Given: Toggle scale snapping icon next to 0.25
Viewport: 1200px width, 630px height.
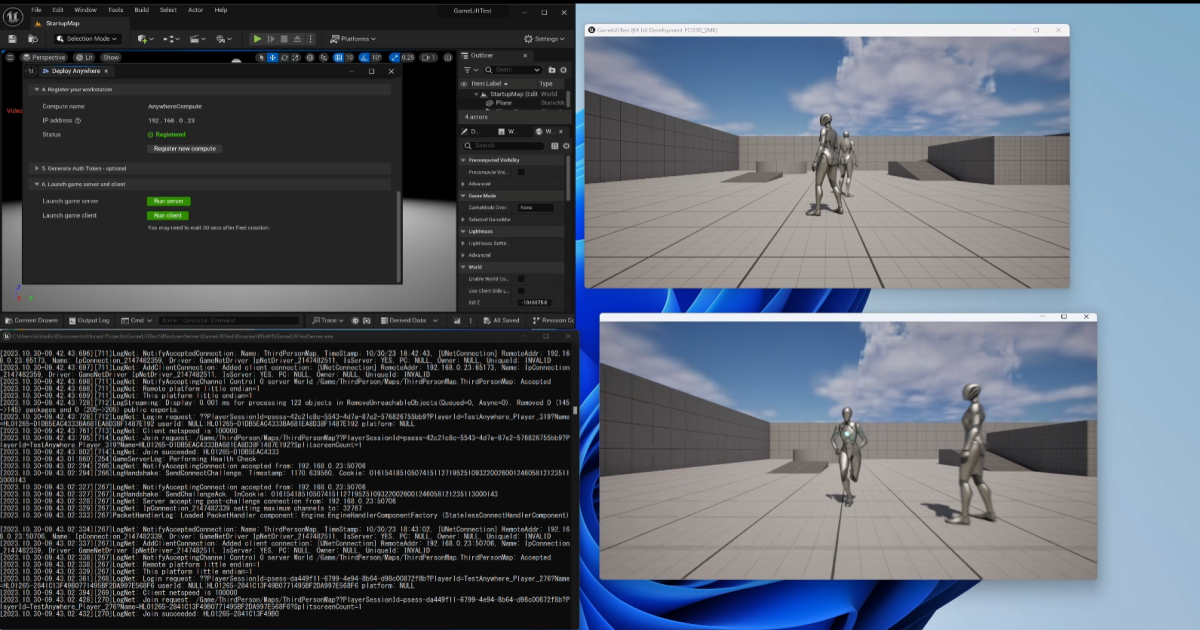Looking at the screenshot, I should click(x=394, y=57).
